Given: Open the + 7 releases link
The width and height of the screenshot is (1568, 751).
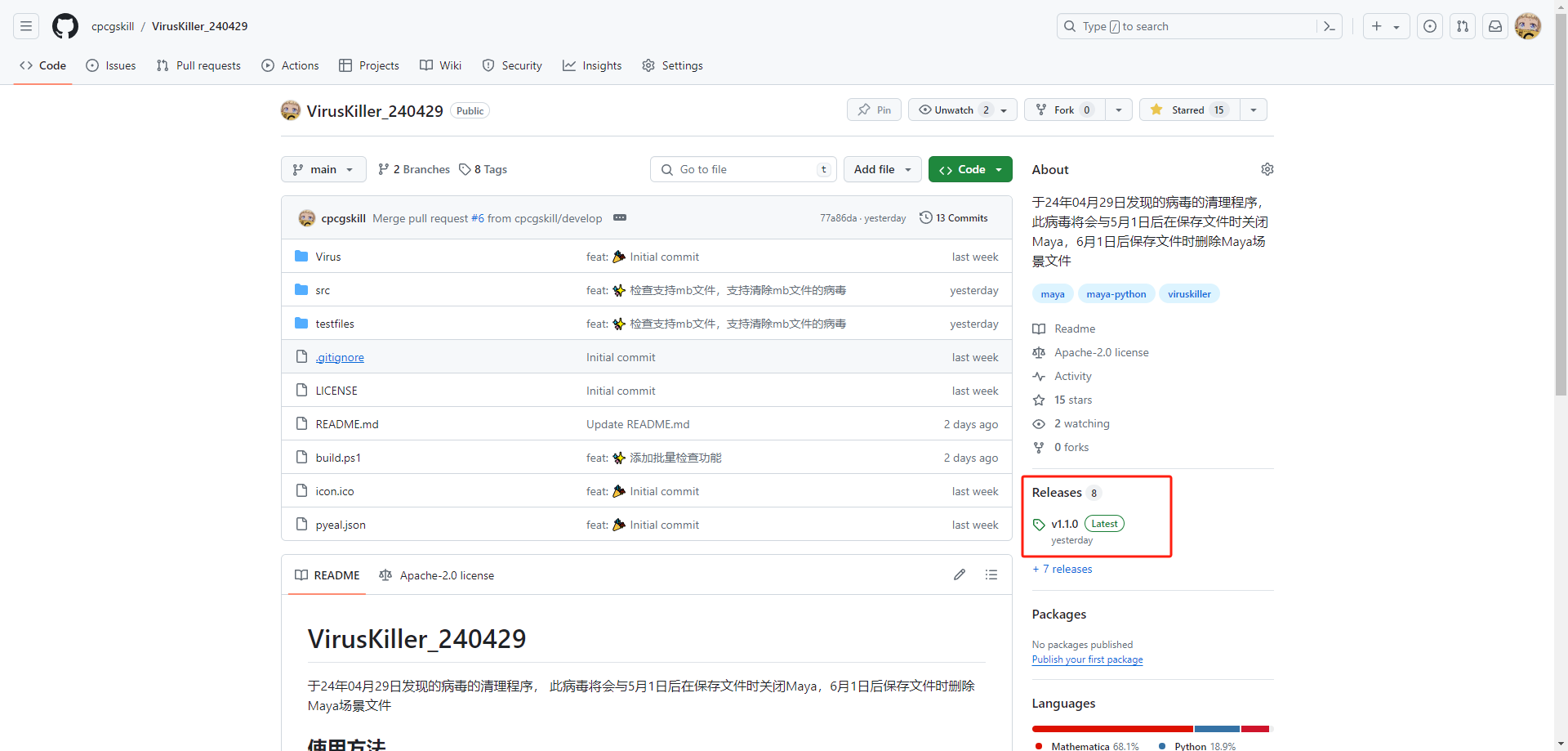Looking at the screenshot, I should (x=1062, y=569).
